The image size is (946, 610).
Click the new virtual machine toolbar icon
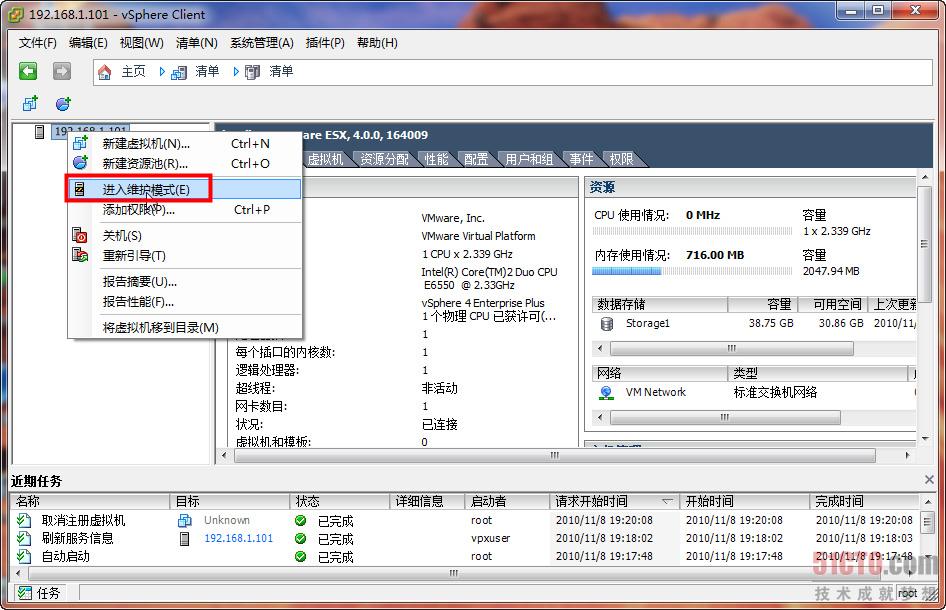coord(30,104)
